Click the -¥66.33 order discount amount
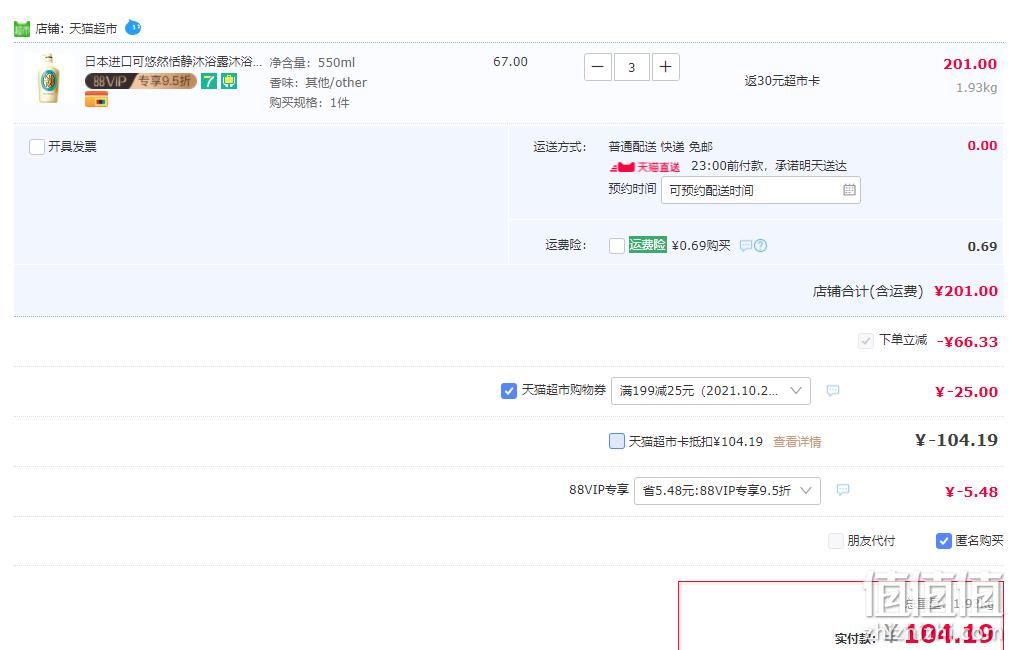This screenshot has height=650, width=1013. (x=967, y=341)
